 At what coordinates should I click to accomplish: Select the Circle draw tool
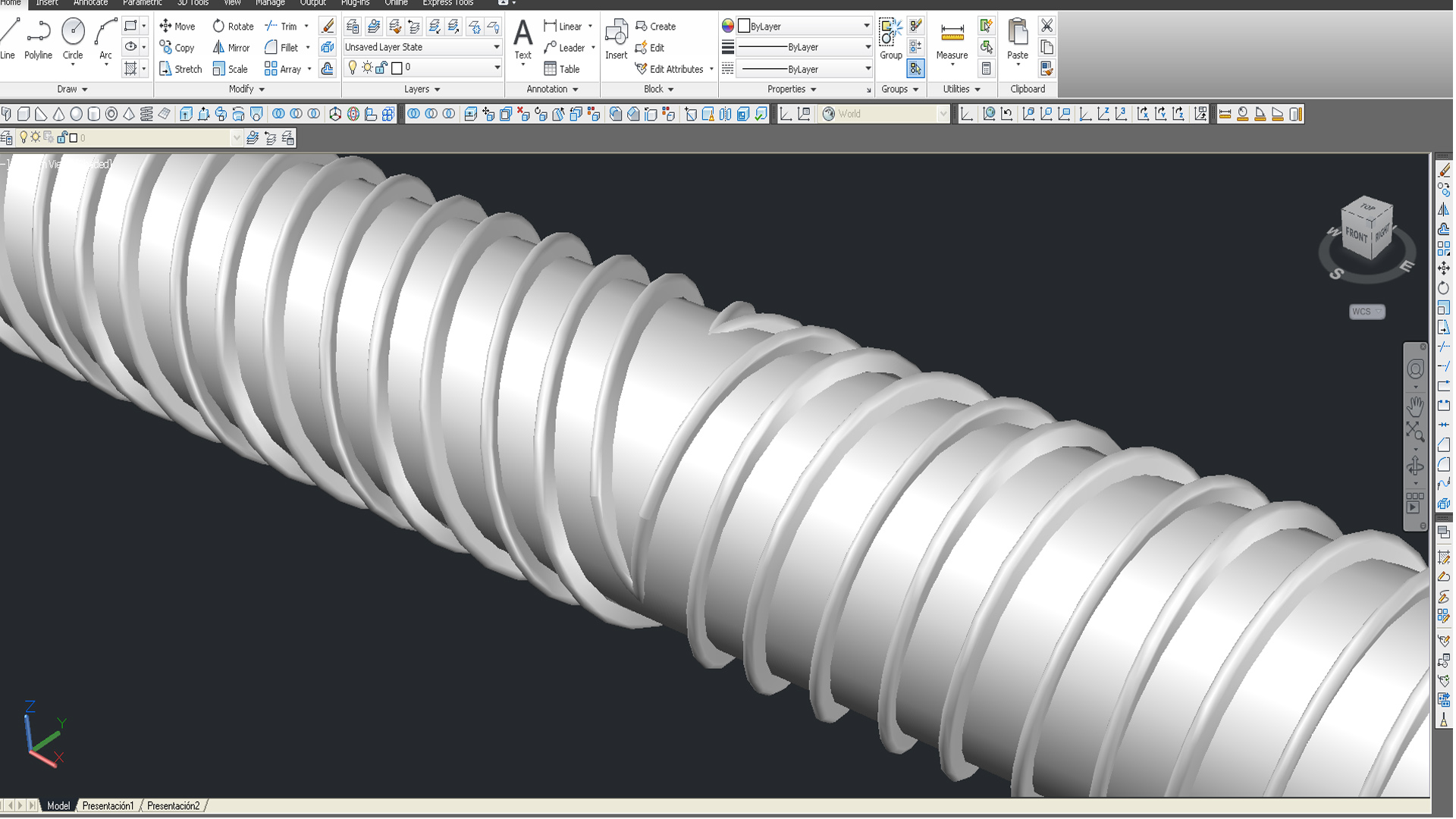pos(73,39)
